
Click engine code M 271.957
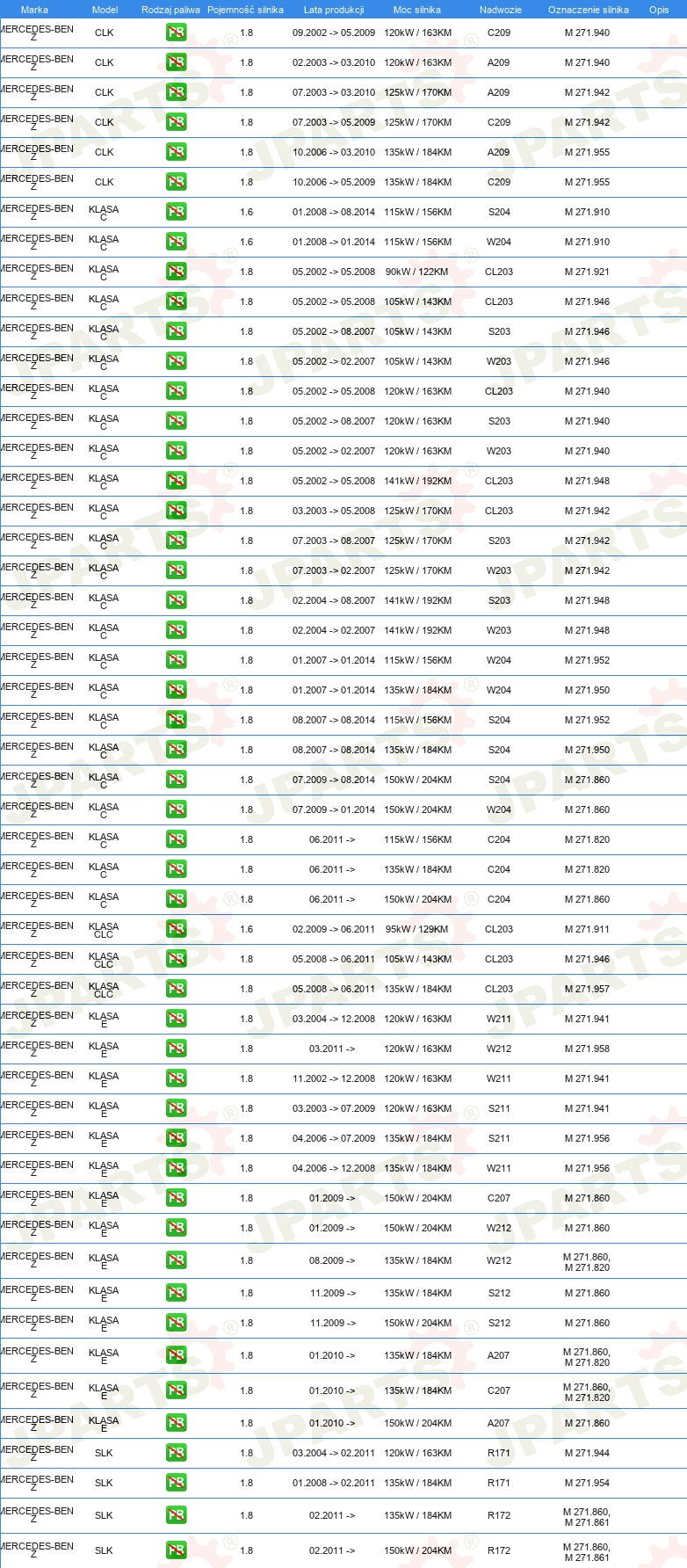(587, 990)
